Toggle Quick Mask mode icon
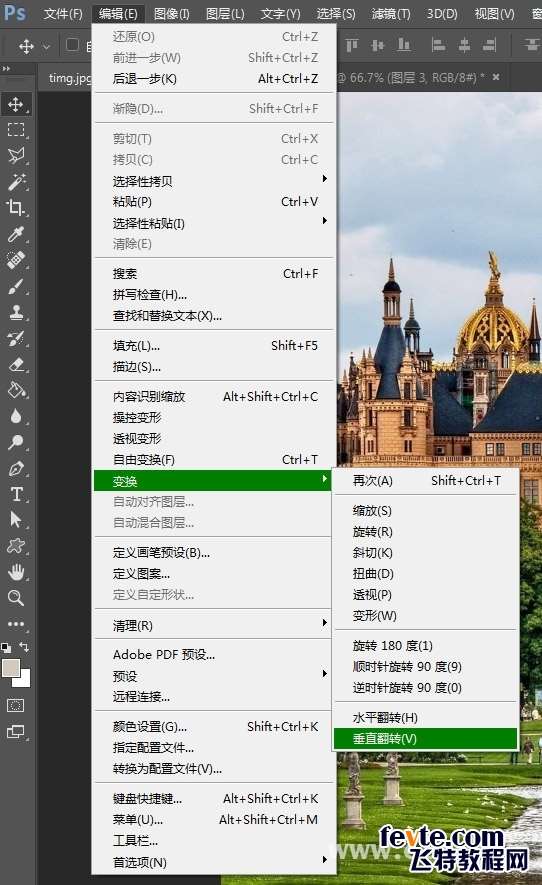542x885 pixels. [x=16, y=705]
